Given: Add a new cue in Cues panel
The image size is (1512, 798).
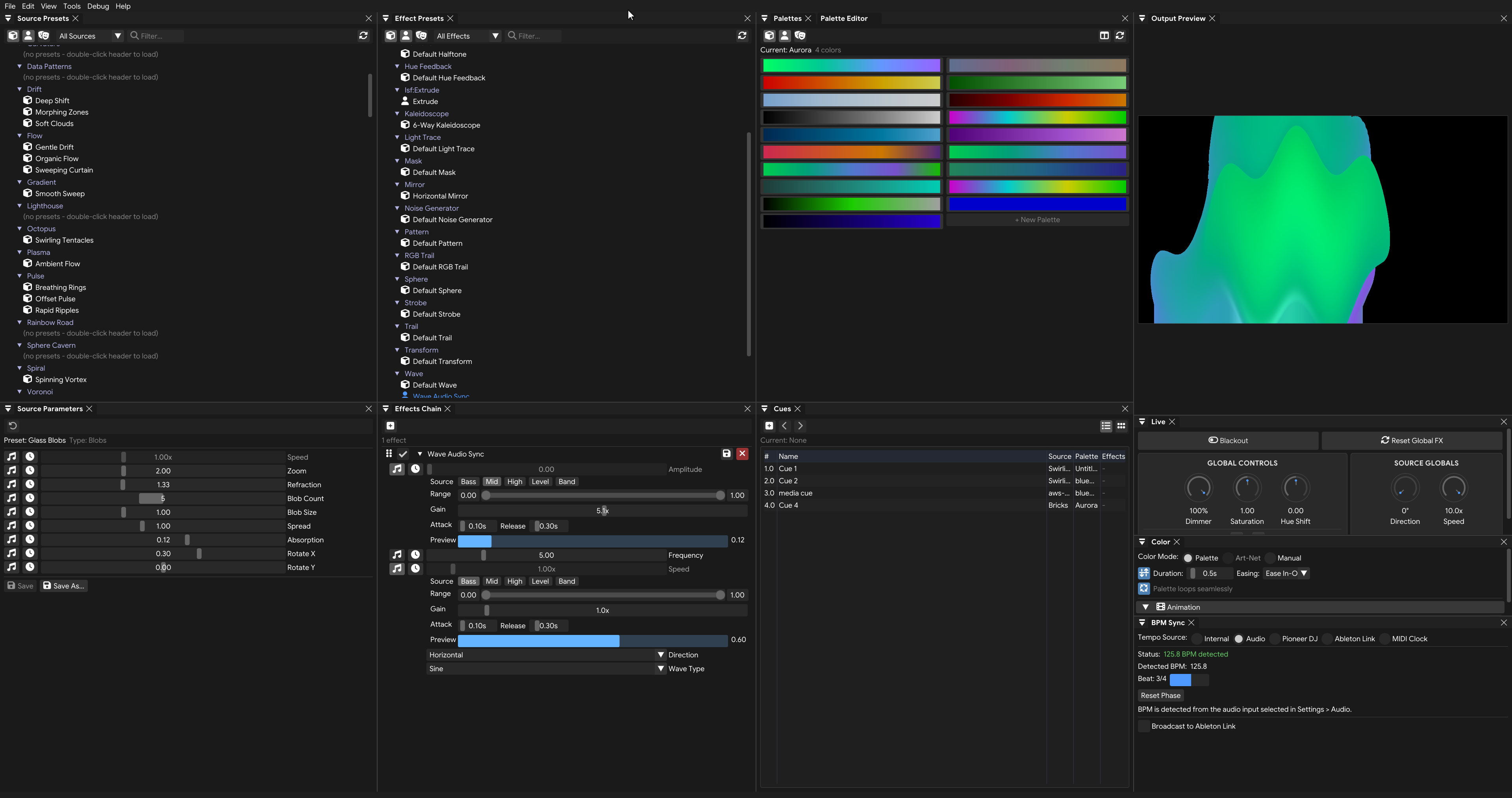Looking at the screenshot, I should click(x=769, y=426).
